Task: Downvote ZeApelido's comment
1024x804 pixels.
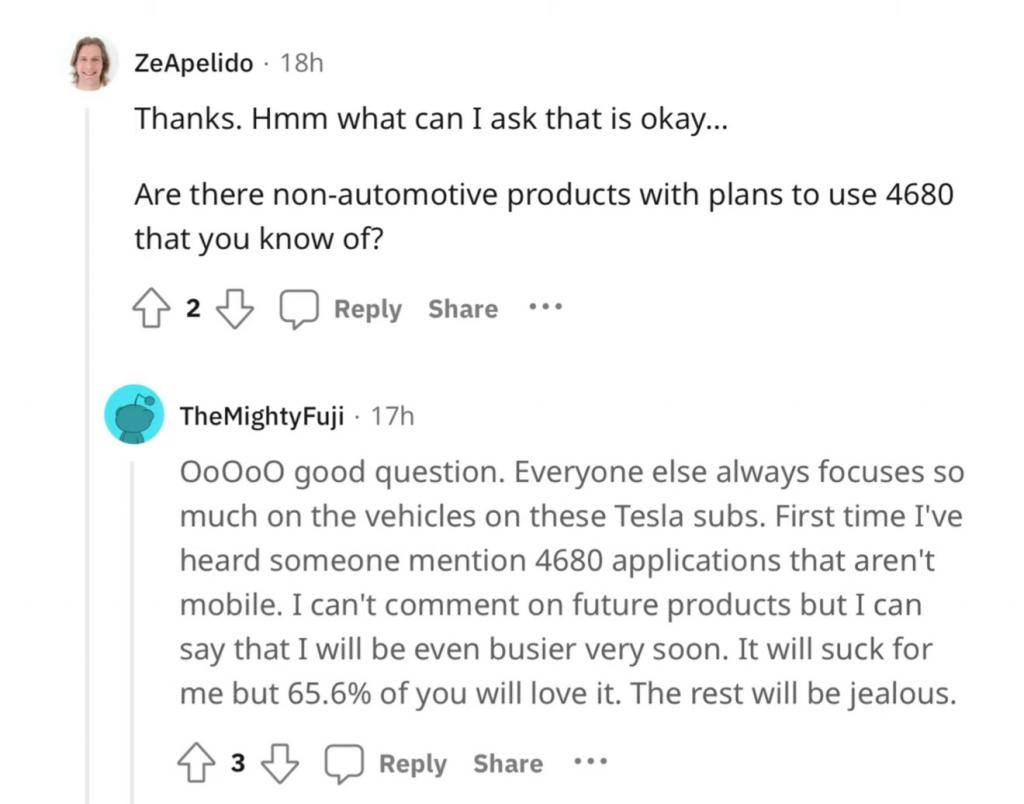Action: point(234,308)
